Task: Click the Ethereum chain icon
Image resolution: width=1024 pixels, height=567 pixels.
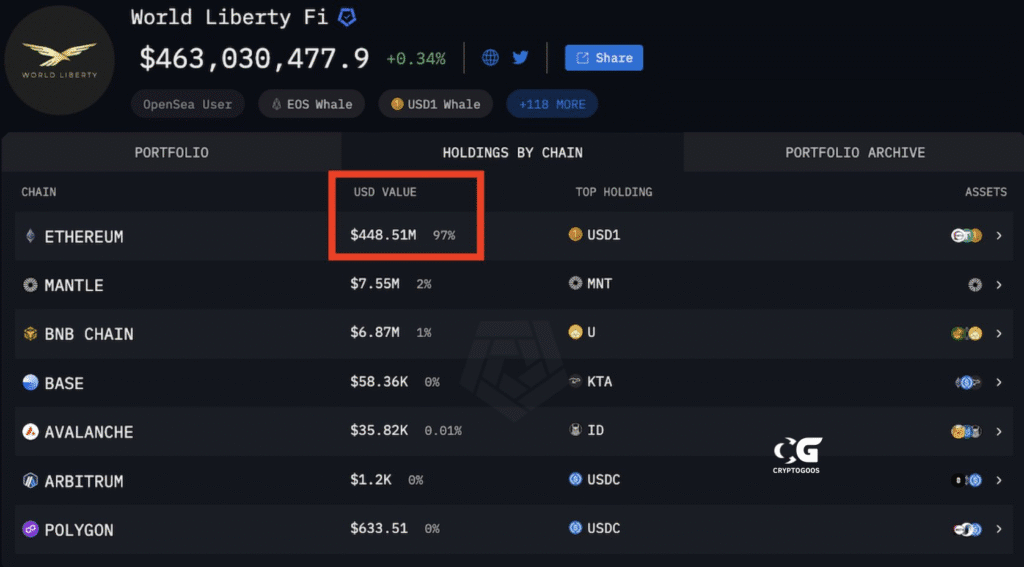Action: coord(30,236)
